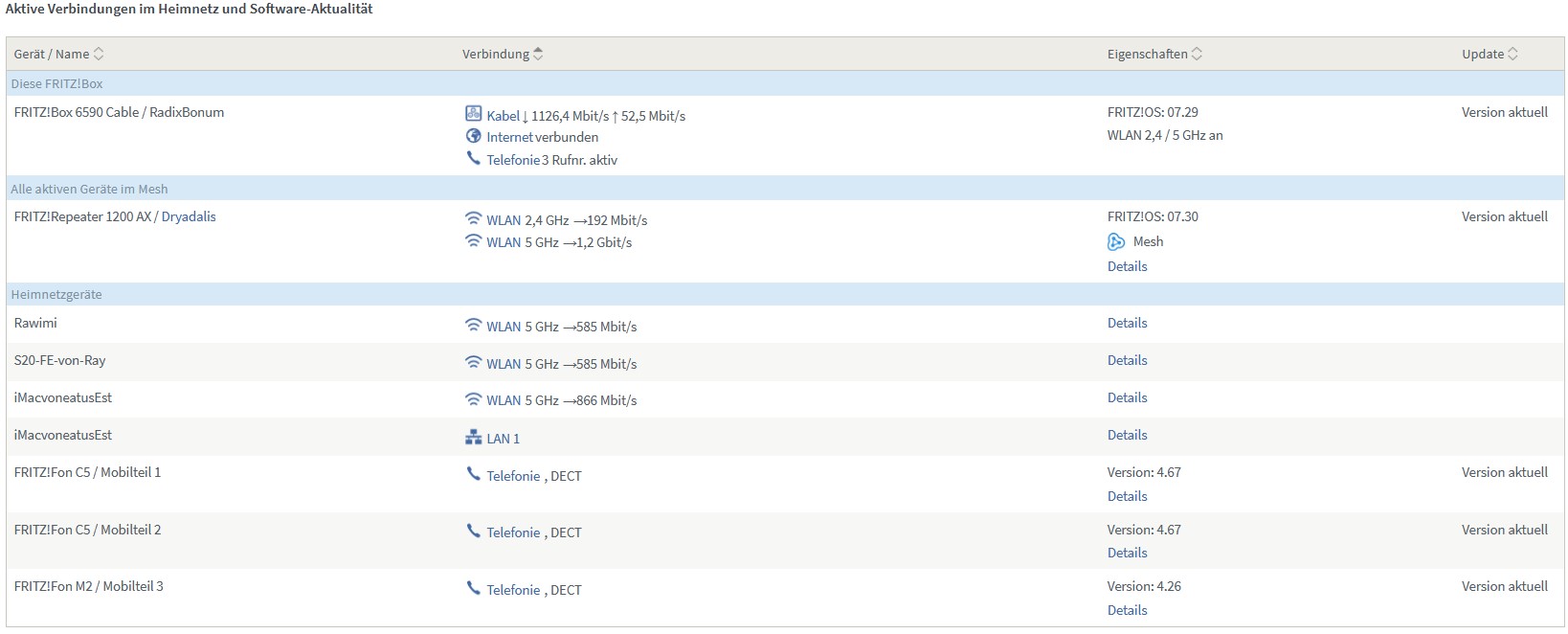Open the Telefonie link in the FRITZ!Box 6590 row
Image resolution: width=1568 pixels, height=634 pixels.
click(x=513, y=160)
